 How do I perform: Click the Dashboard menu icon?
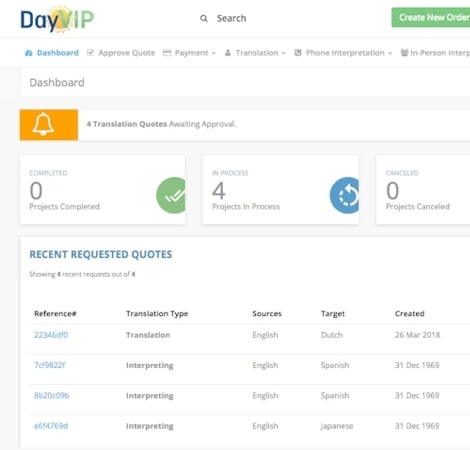pyautogui.click(x=29, y=53)
